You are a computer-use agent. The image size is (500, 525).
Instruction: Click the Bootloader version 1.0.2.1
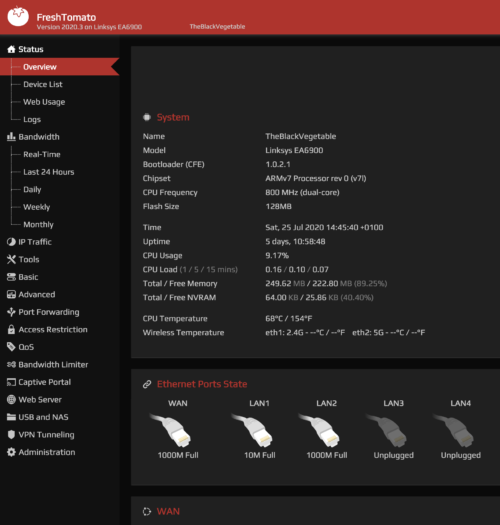click(278, 164)
